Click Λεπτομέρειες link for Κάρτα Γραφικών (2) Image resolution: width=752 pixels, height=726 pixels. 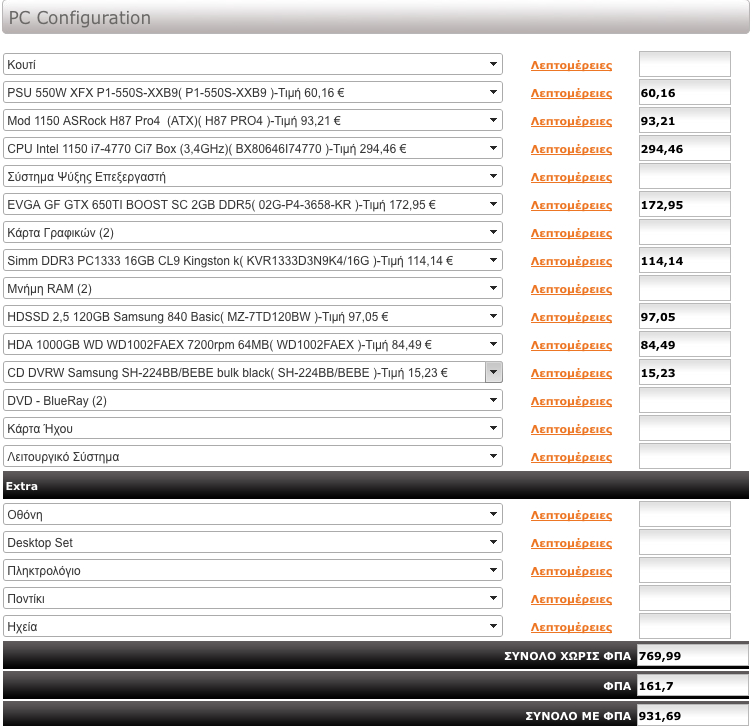tap(571, 233)
